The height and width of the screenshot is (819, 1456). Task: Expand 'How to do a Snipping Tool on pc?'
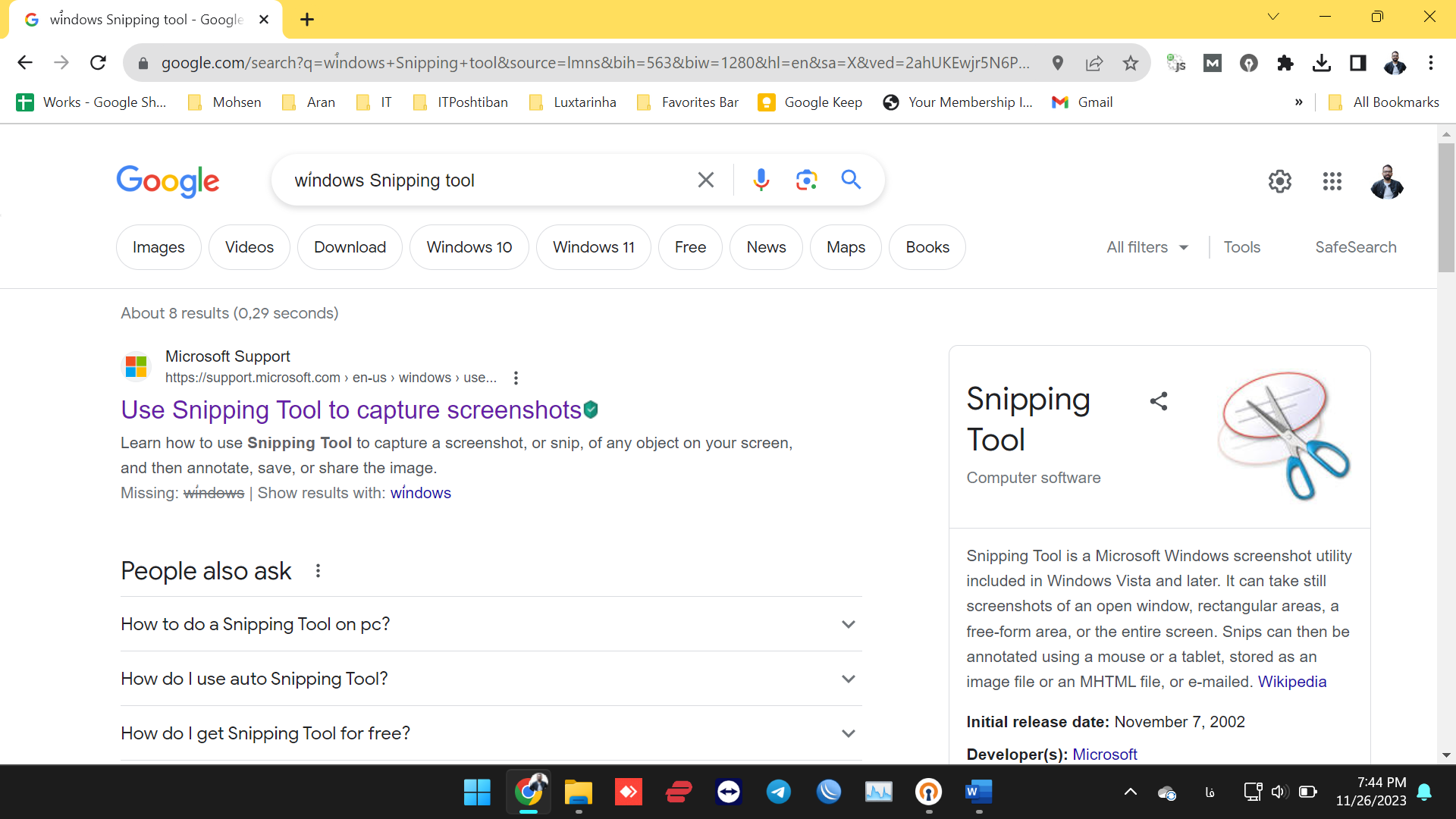click(x=491, y=624)
